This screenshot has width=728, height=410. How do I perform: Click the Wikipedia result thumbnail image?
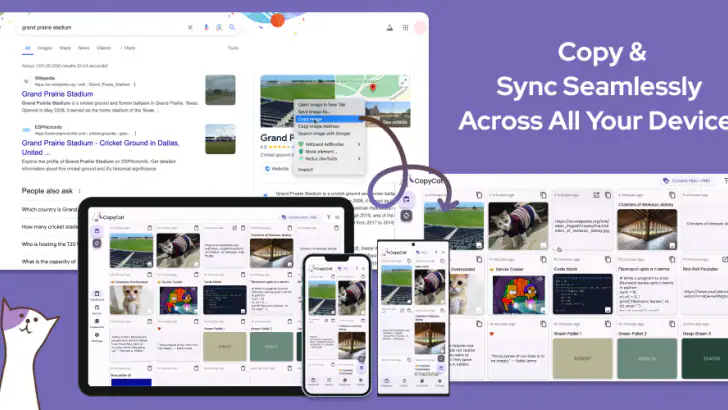point(221,90)
